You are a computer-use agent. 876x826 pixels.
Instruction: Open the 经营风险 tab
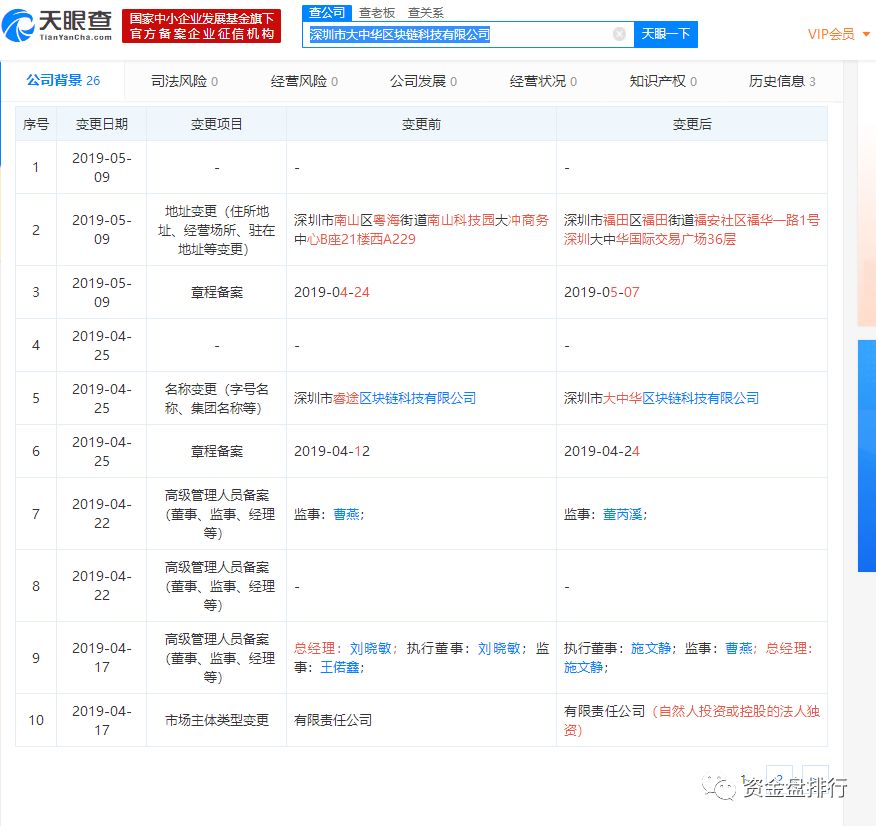[x=304, y=82]
